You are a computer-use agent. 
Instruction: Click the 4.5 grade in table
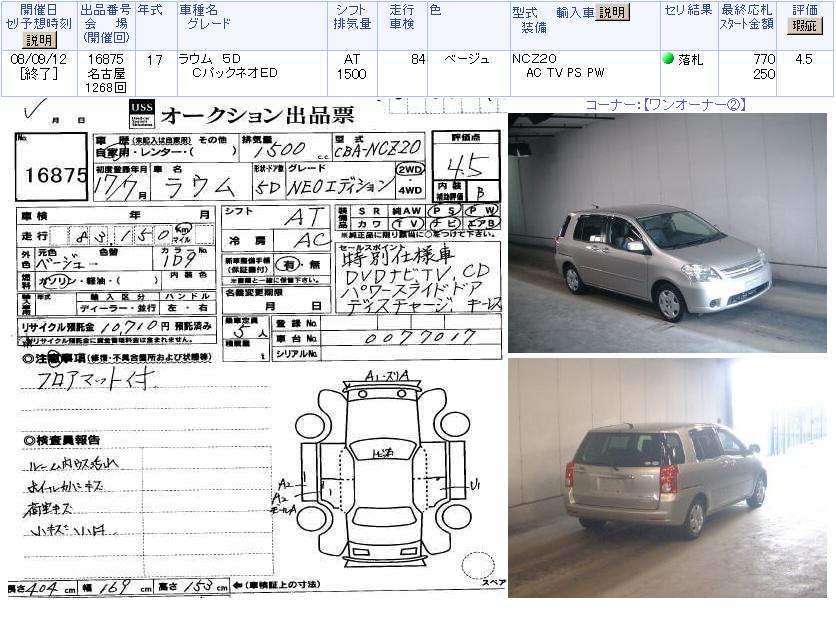(803, 59)
